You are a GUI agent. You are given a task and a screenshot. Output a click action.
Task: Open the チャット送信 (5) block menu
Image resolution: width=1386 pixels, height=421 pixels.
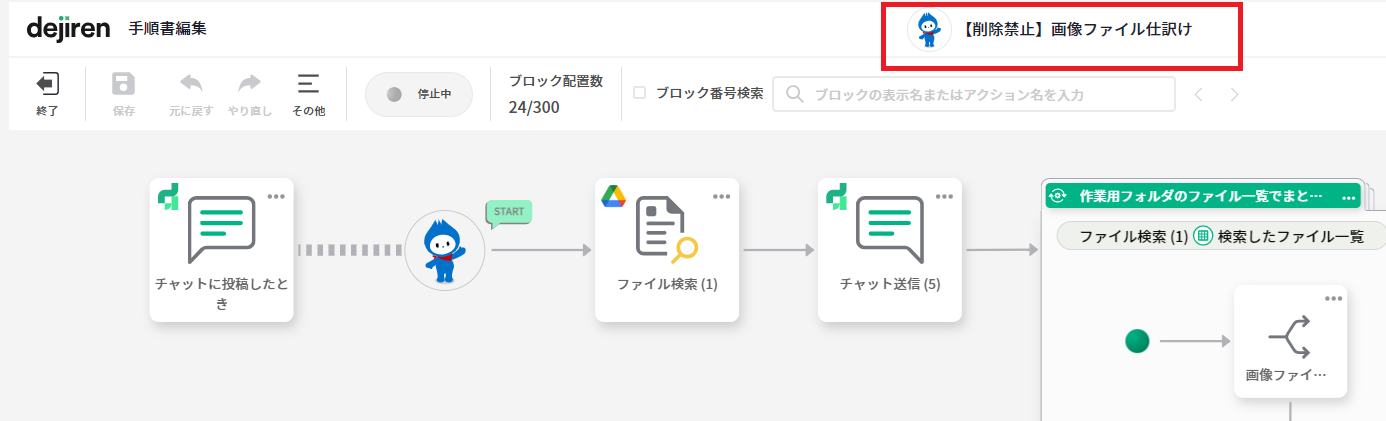click(945, 195)
